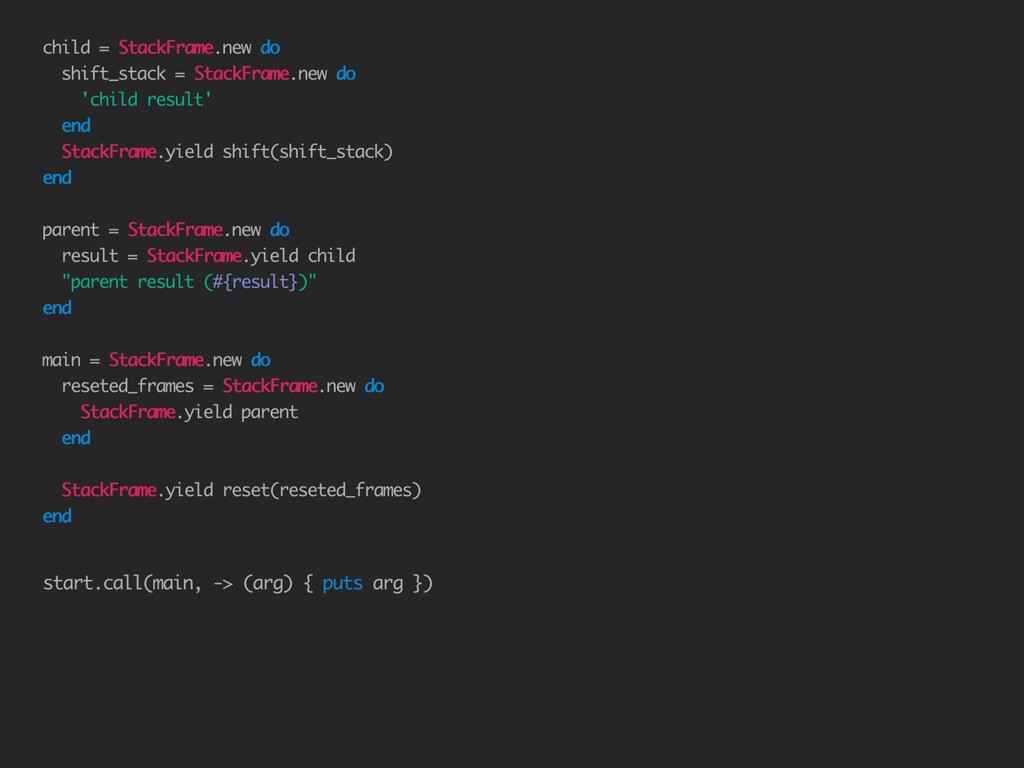This screenshot has width=1024, height=768.
Task: Click the end keyword closing the parent block
Action: [57, 308]
